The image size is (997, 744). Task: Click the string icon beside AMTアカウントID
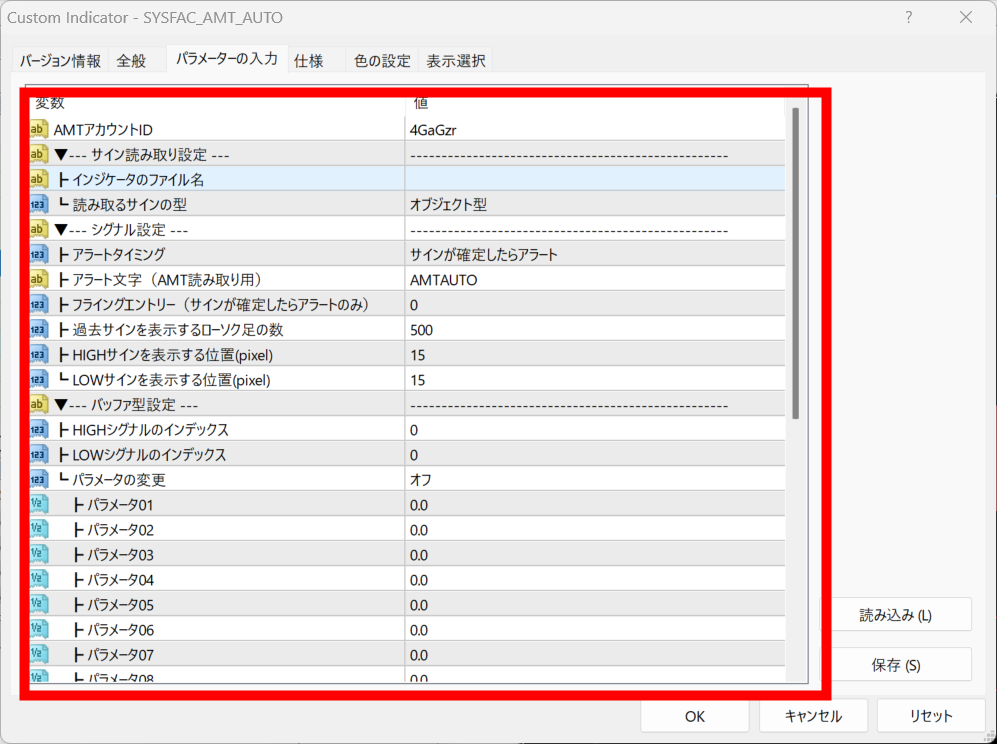39,129
